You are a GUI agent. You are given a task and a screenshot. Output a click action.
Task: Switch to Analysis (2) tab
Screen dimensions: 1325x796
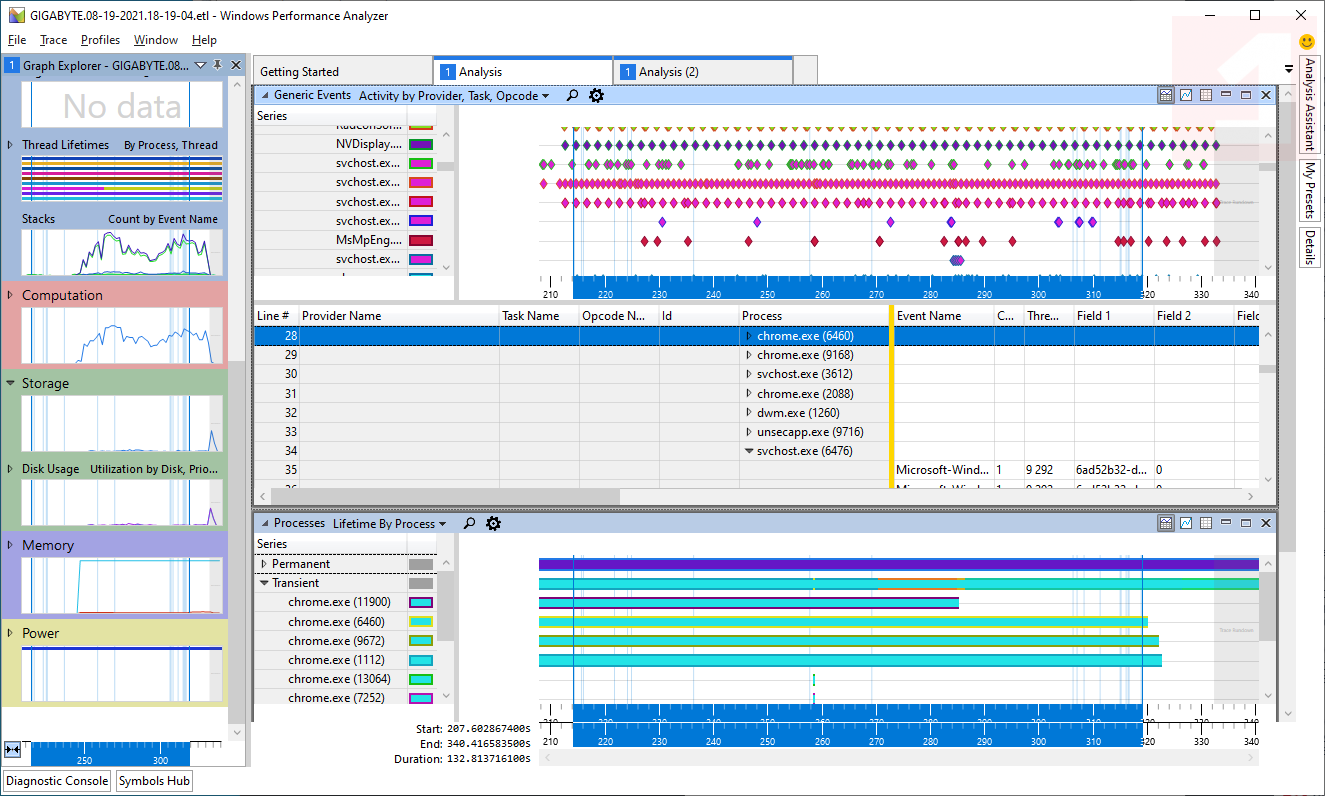(669, 72)
